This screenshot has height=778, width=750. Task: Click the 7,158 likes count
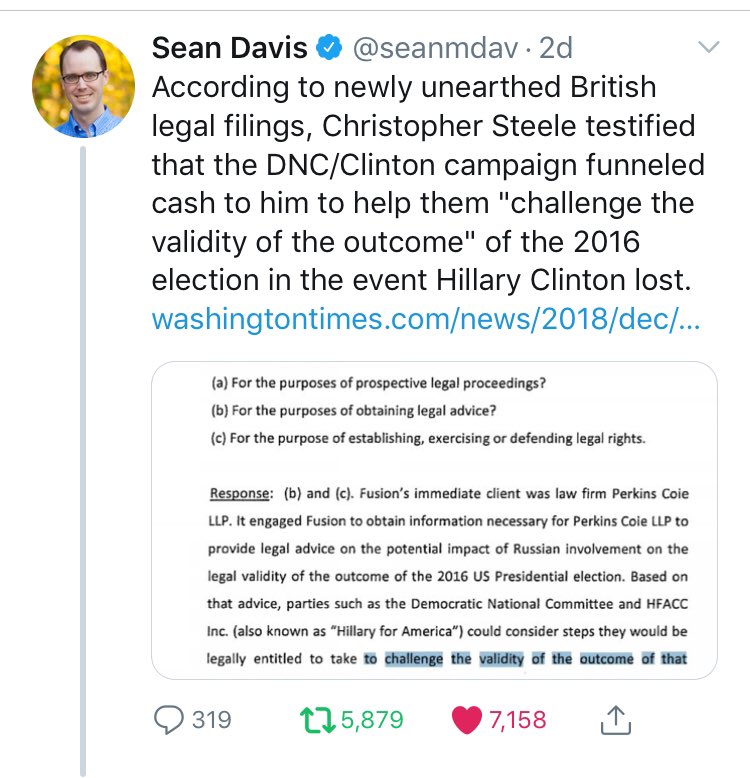516,719
